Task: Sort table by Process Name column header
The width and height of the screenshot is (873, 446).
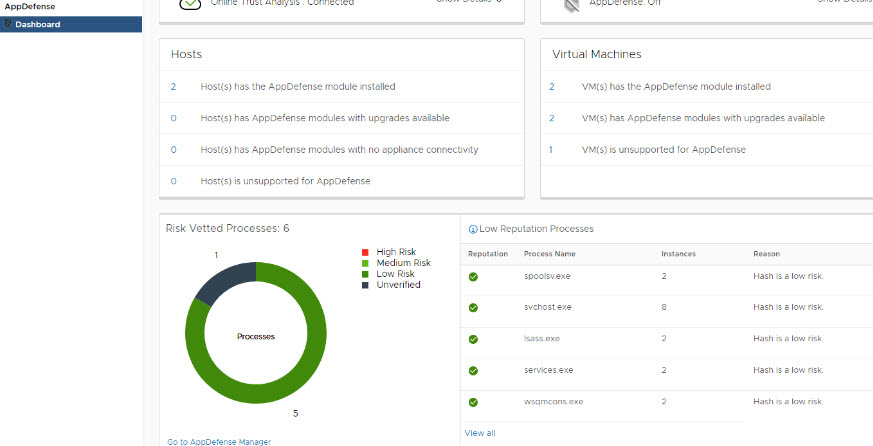Action: pos(550,254)
